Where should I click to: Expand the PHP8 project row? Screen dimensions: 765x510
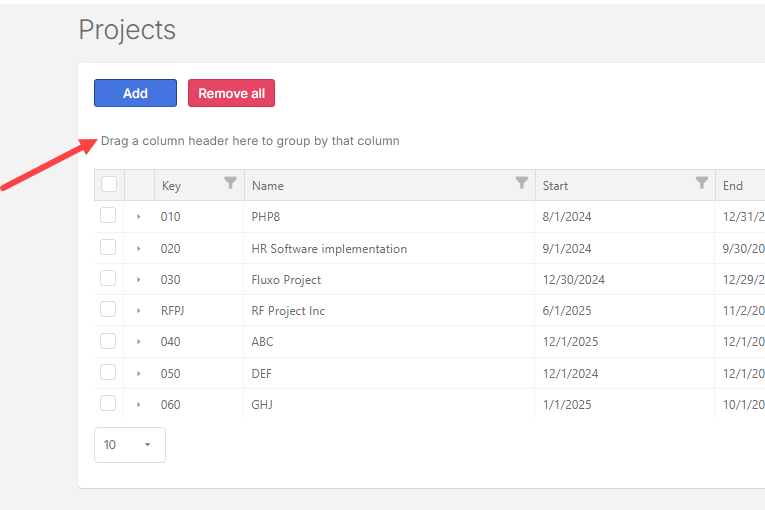tap(139, 217)
